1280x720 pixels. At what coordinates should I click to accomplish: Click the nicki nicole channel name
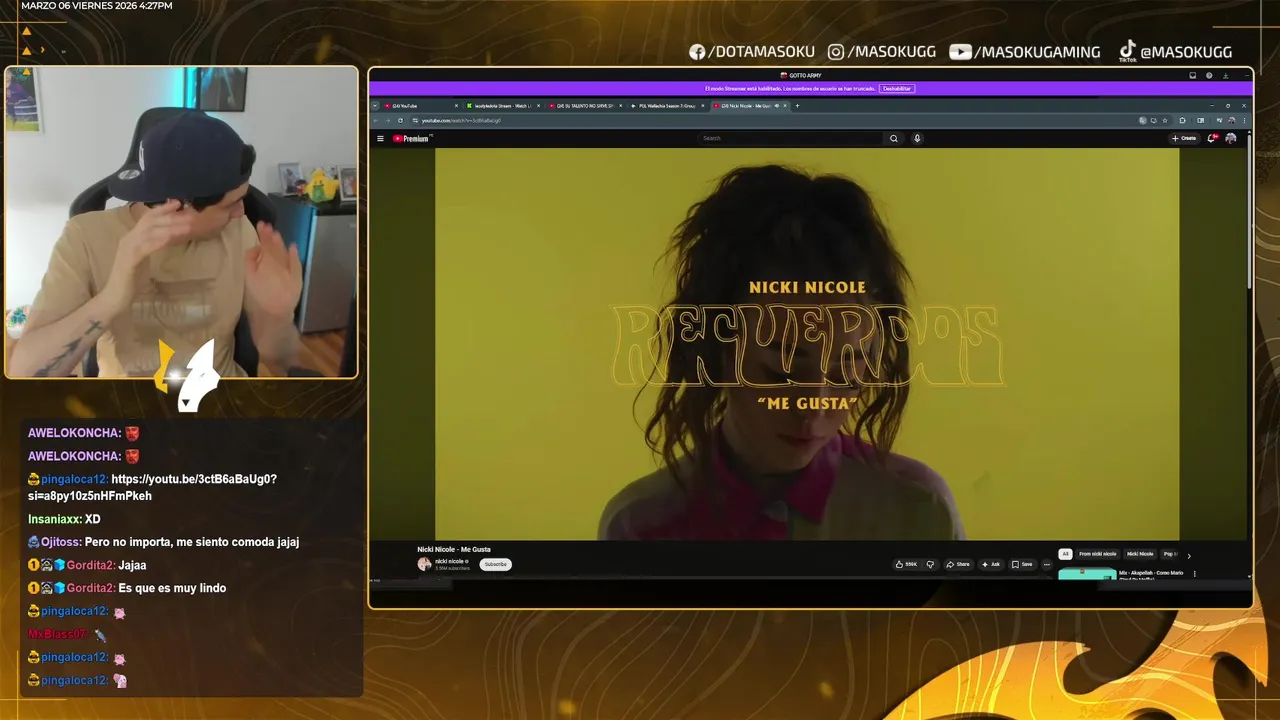451,561
